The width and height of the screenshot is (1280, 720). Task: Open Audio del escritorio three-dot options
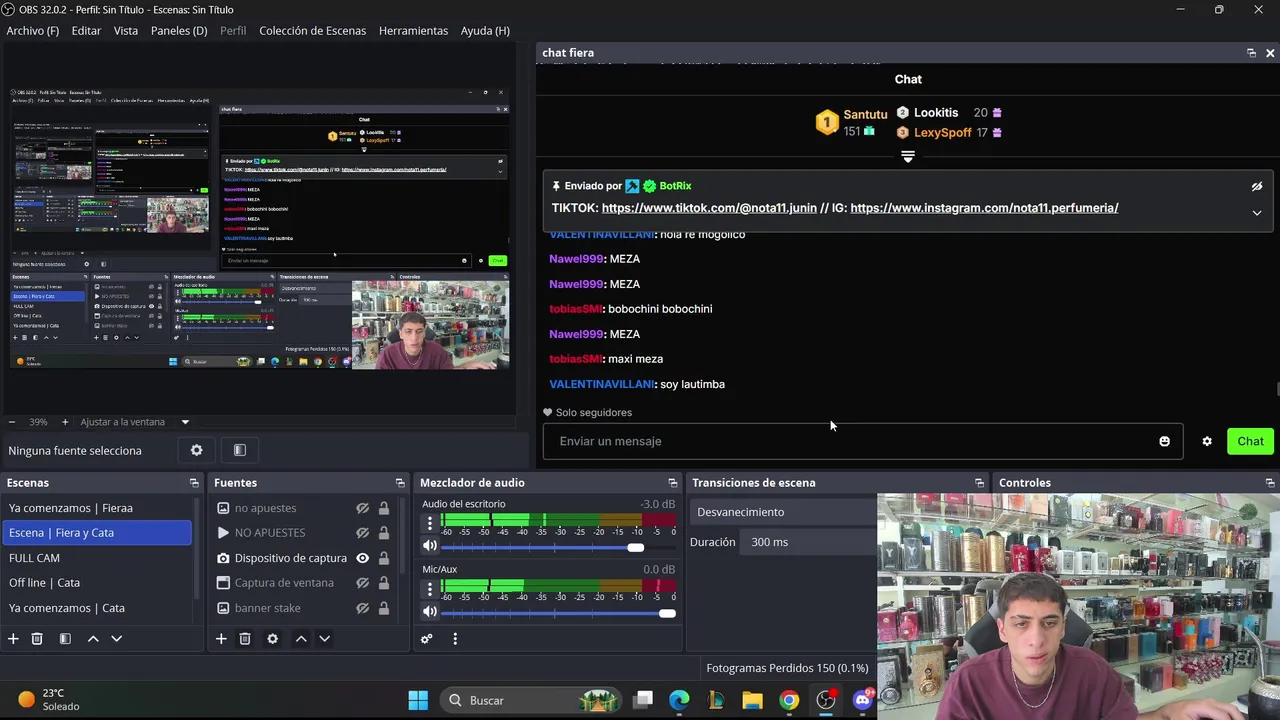point(430,523)
